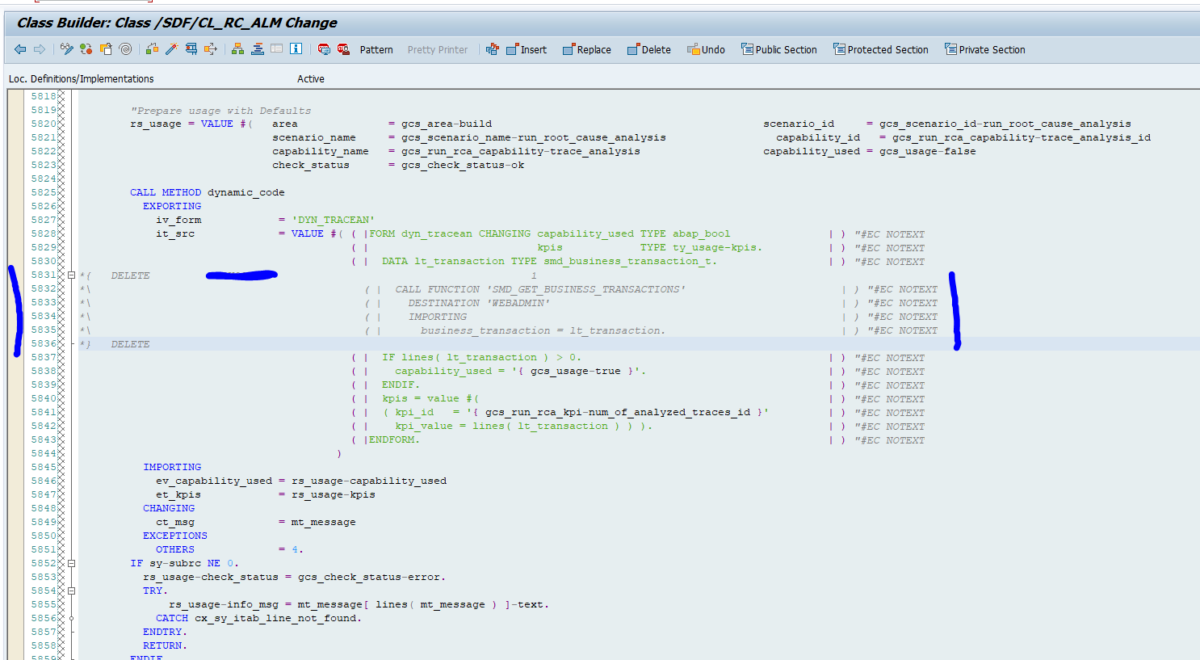Viewport: 1200px width, 660px height.
Task: Open the Protected Section
Action: (881, 50)
